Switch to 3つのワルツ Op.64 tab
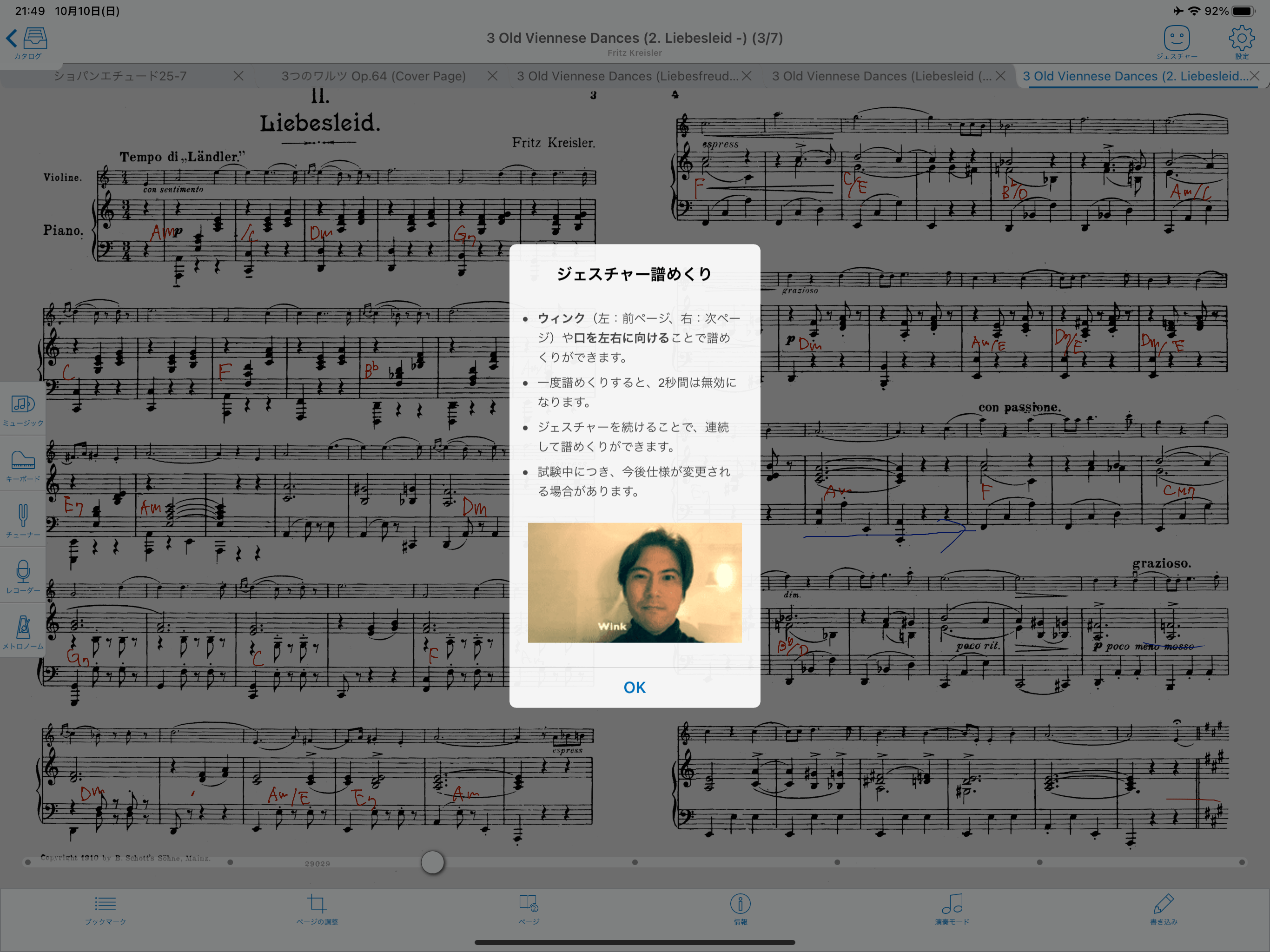 pos(373,76)
